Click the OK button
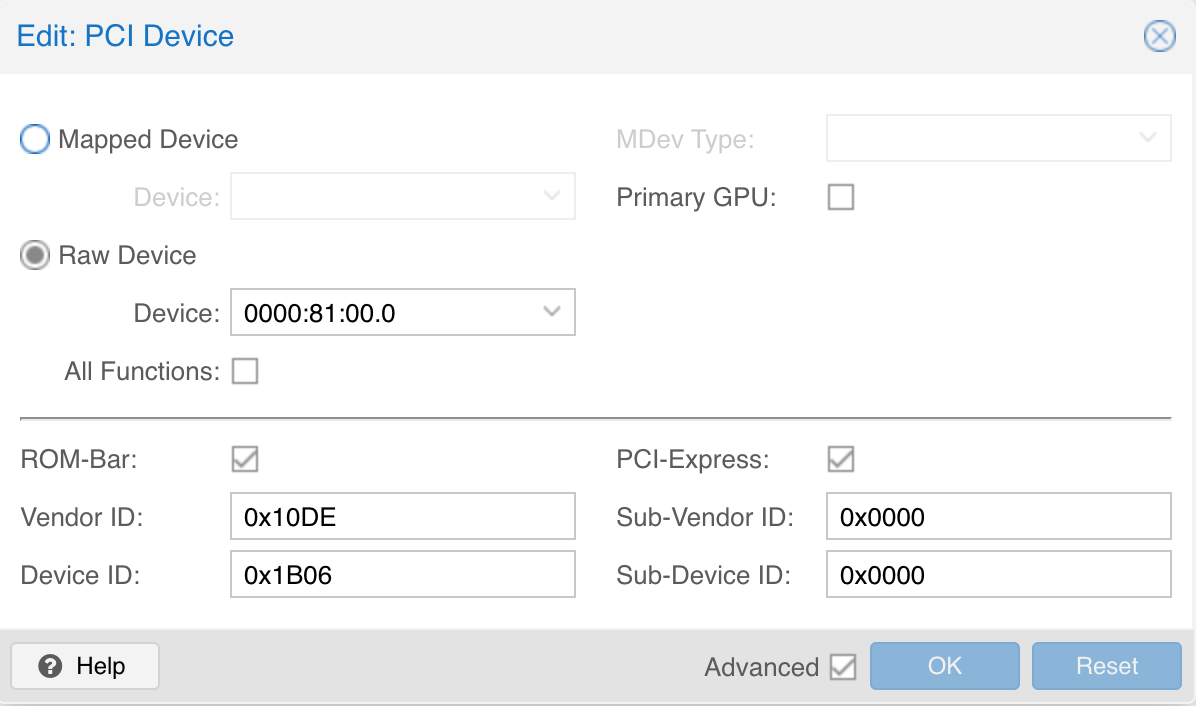Screen dimensions: 1196x706 pyautogui.click(x=944, y=666)
